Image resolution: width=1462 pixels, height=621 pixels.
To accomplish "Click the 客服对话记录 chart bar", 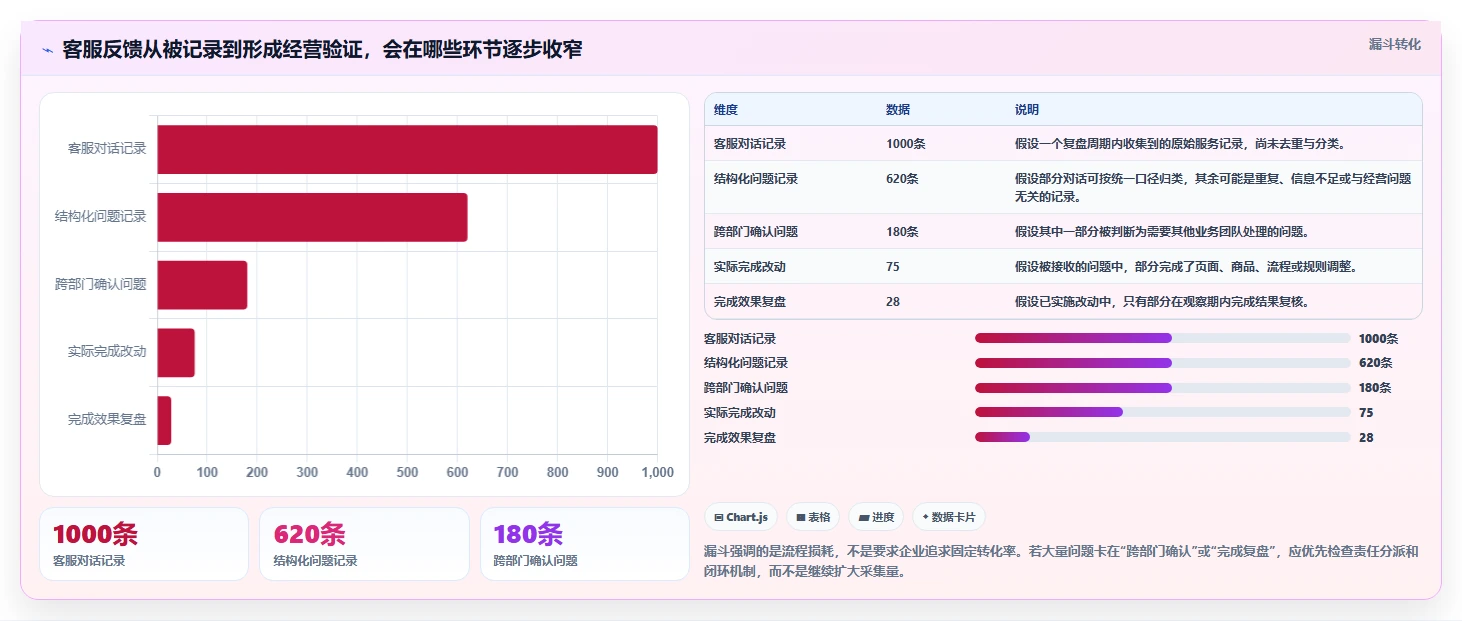I will click(x=407, y=149).
